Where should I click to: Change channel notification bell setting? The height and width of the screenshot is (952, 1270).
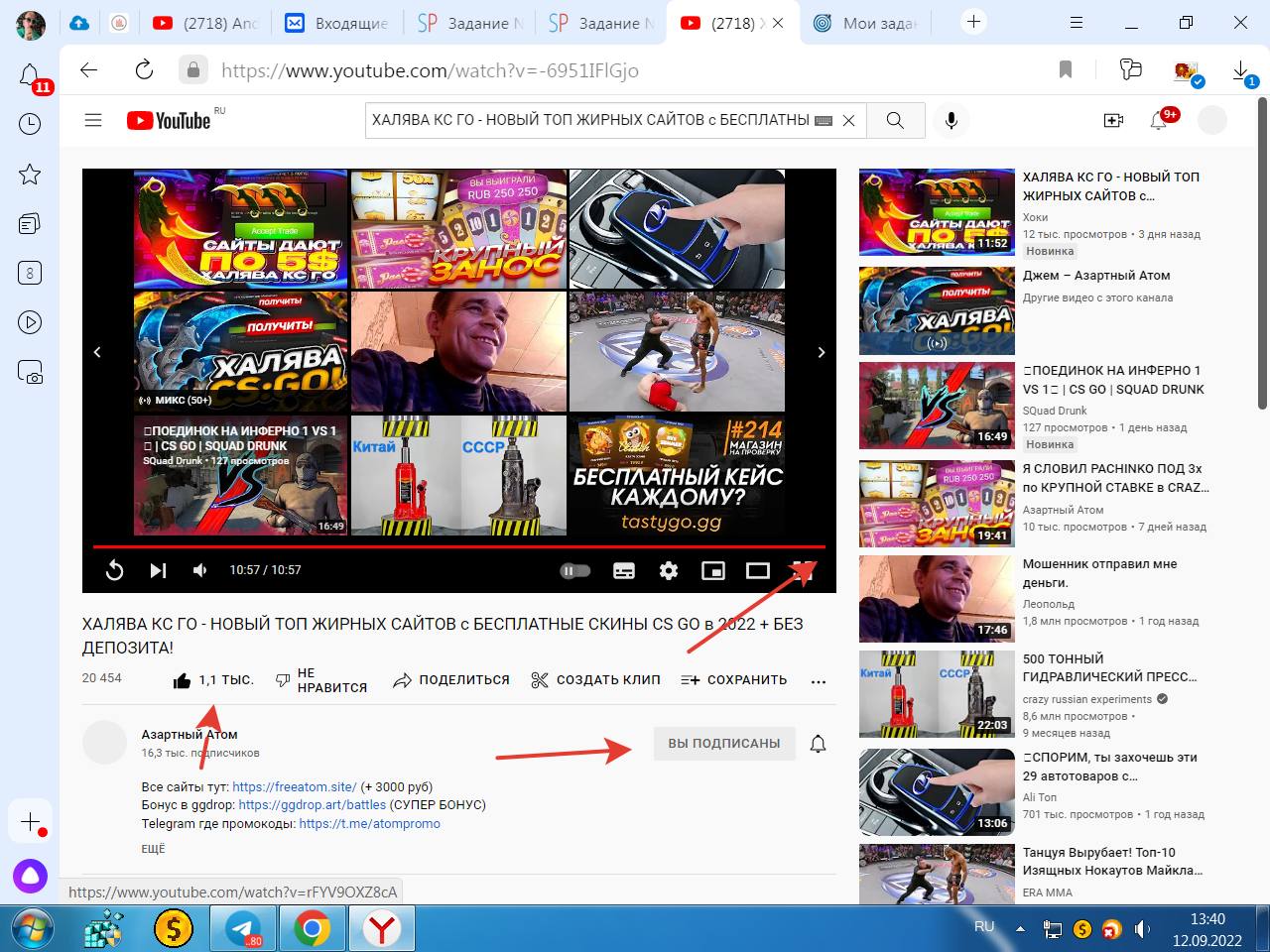[819, 744]
